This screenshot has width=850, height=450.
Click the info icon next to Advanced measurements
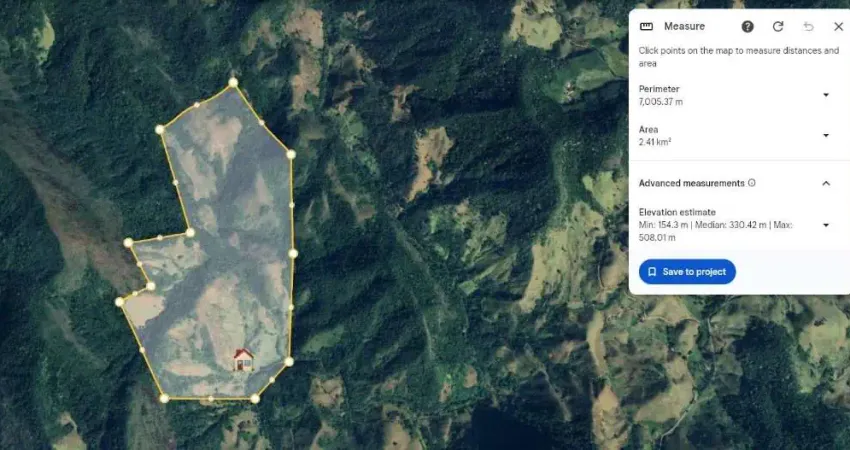pyautogui.click(x=752, y=183)
